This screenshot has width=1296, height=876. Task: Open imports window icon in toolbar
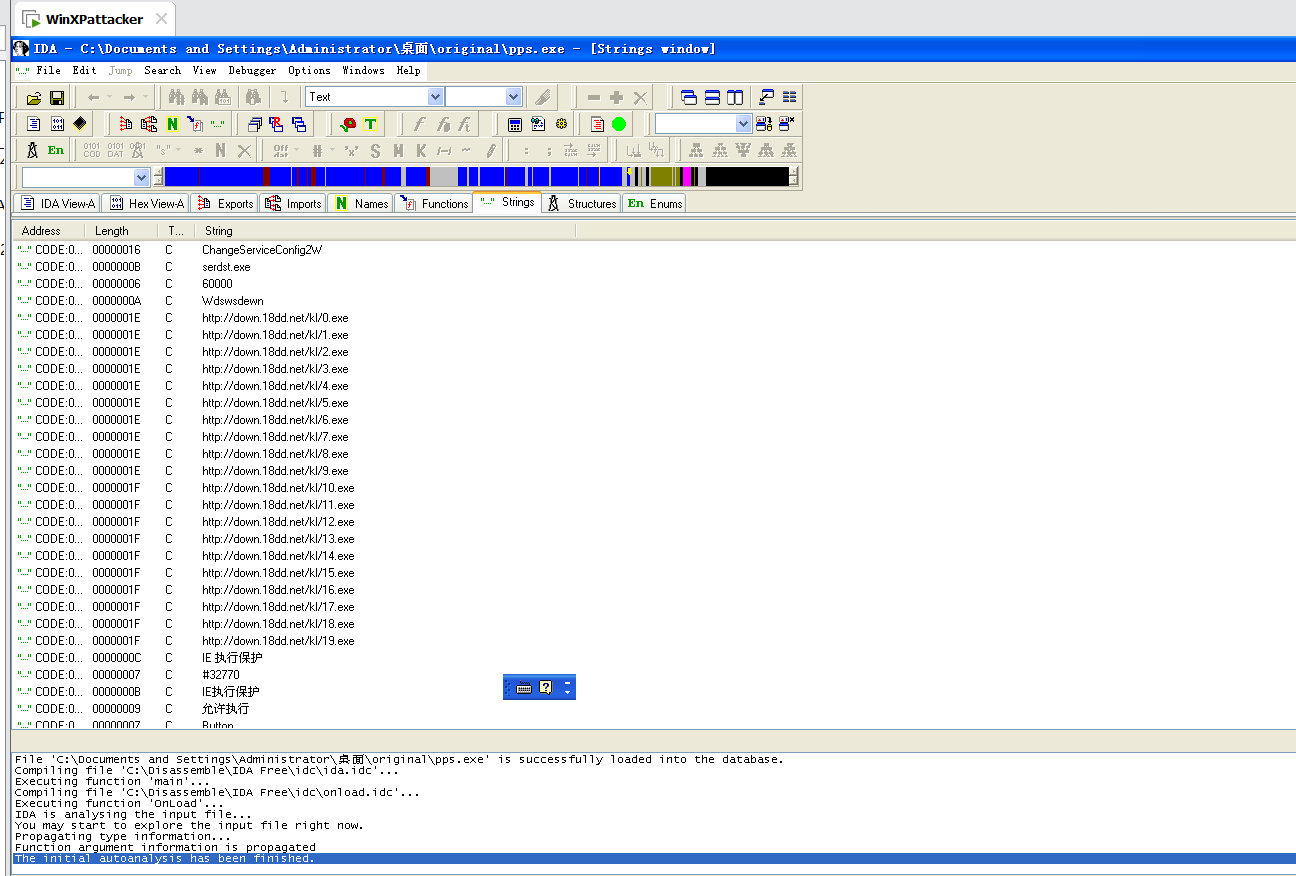click(149, 124)
